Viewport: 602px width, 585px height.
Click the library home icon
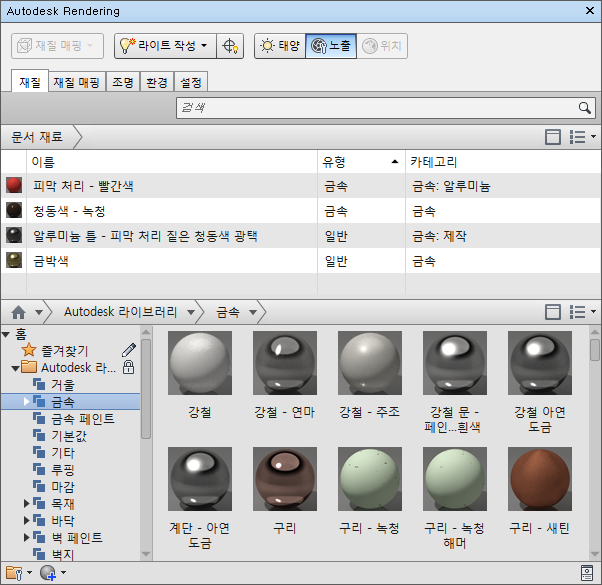tap(18, 312)
